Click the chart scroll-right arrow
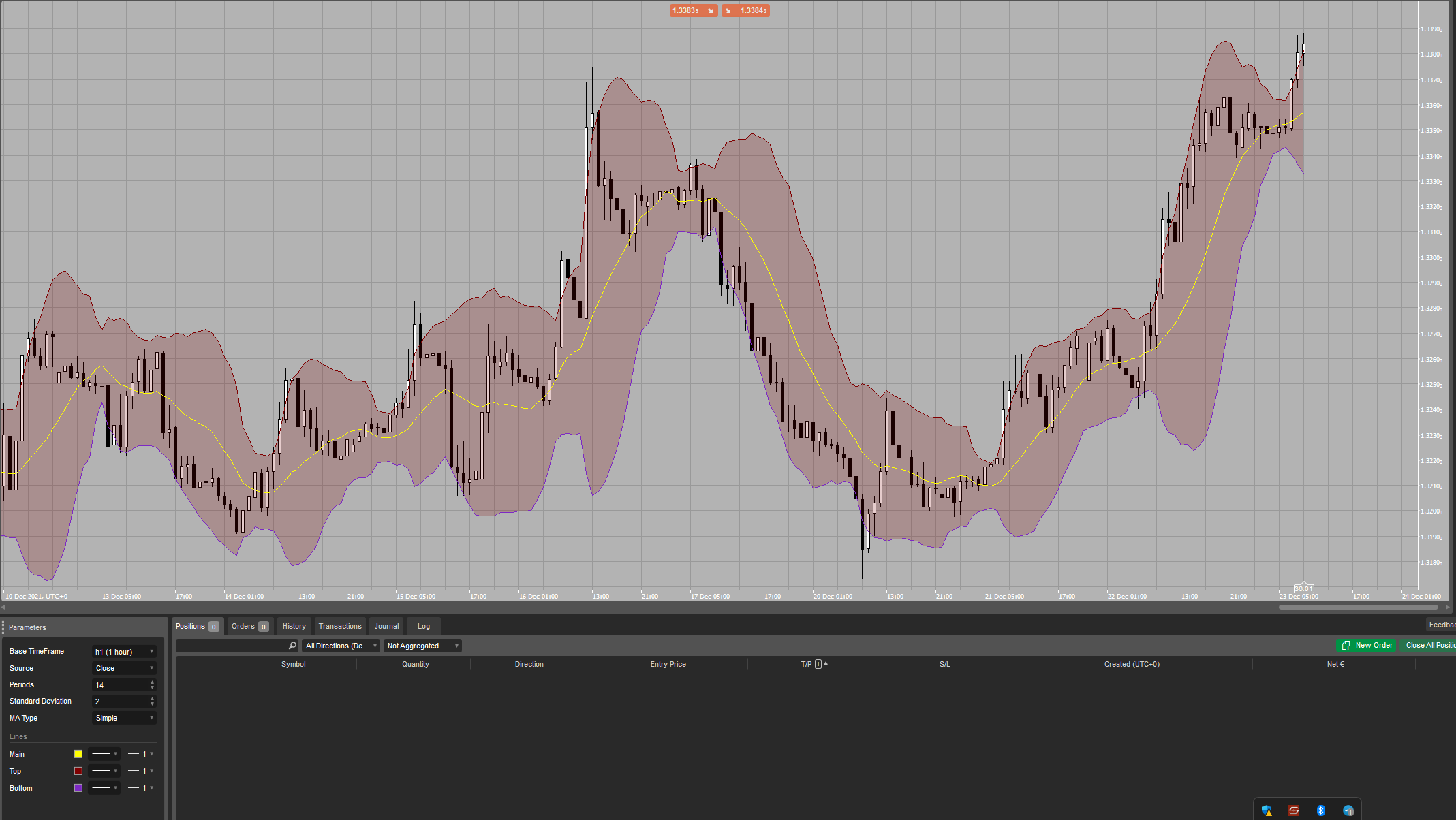The height and width of the screenshot is (820, 1456). (1448, 607)
